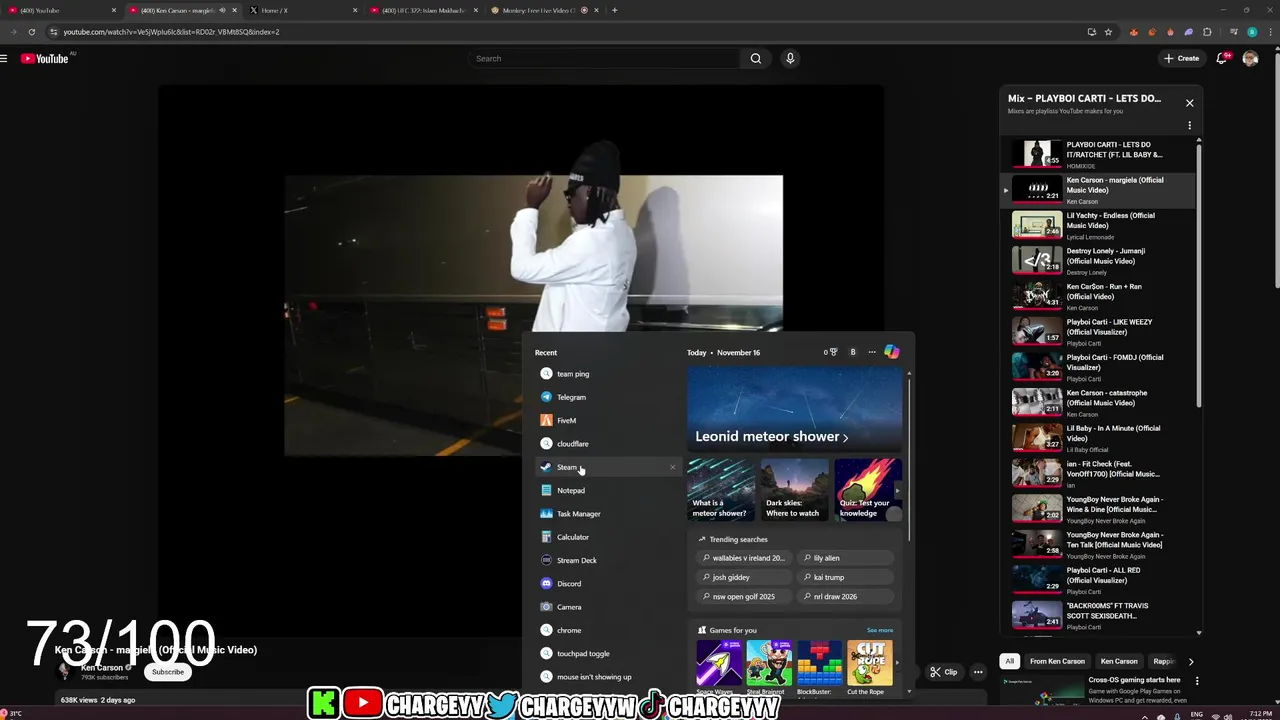Screen dimensions: 1280x720
Task: Launch Steam from recent list
Action: coord(606,467)
